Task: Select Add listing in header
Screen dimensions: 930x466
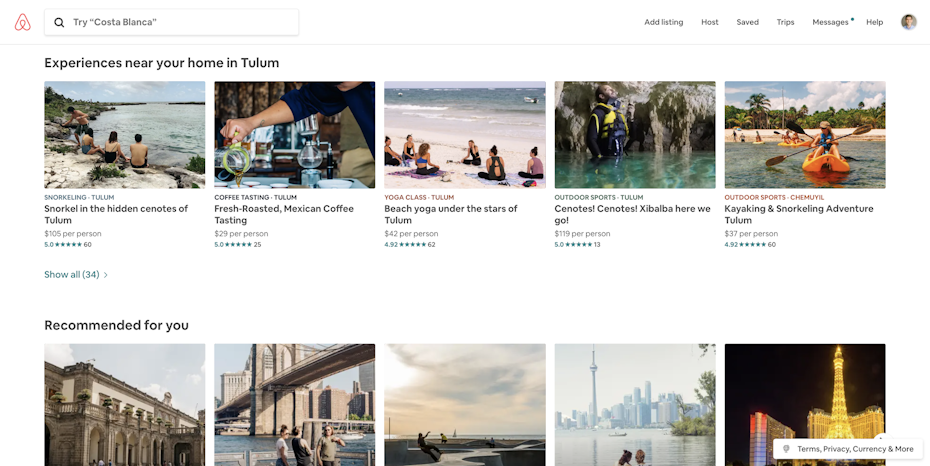Action: [x=663, y=22]
